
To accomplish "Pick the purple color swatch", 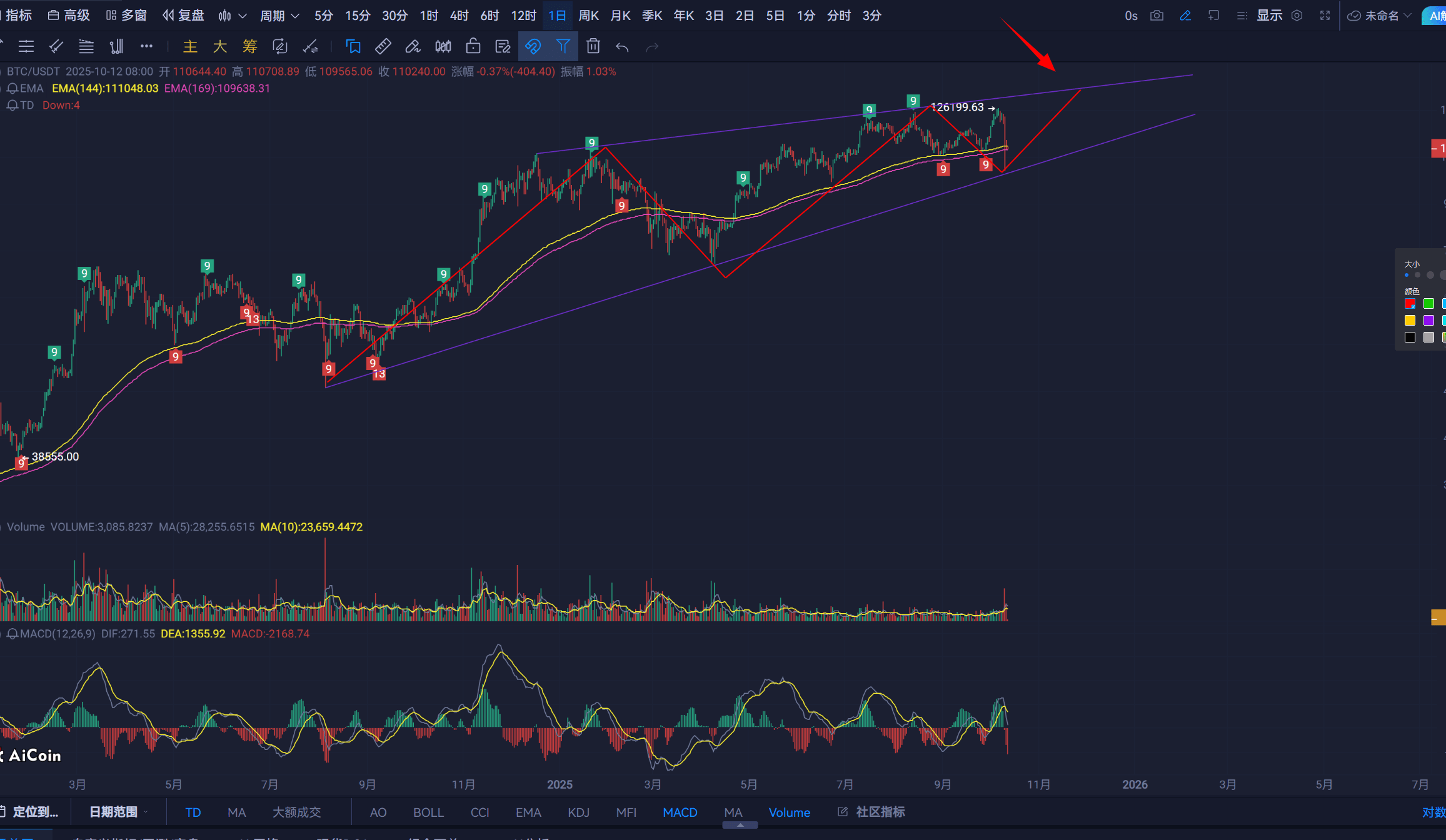I will pyautogui.click(x=1428, y=320).
